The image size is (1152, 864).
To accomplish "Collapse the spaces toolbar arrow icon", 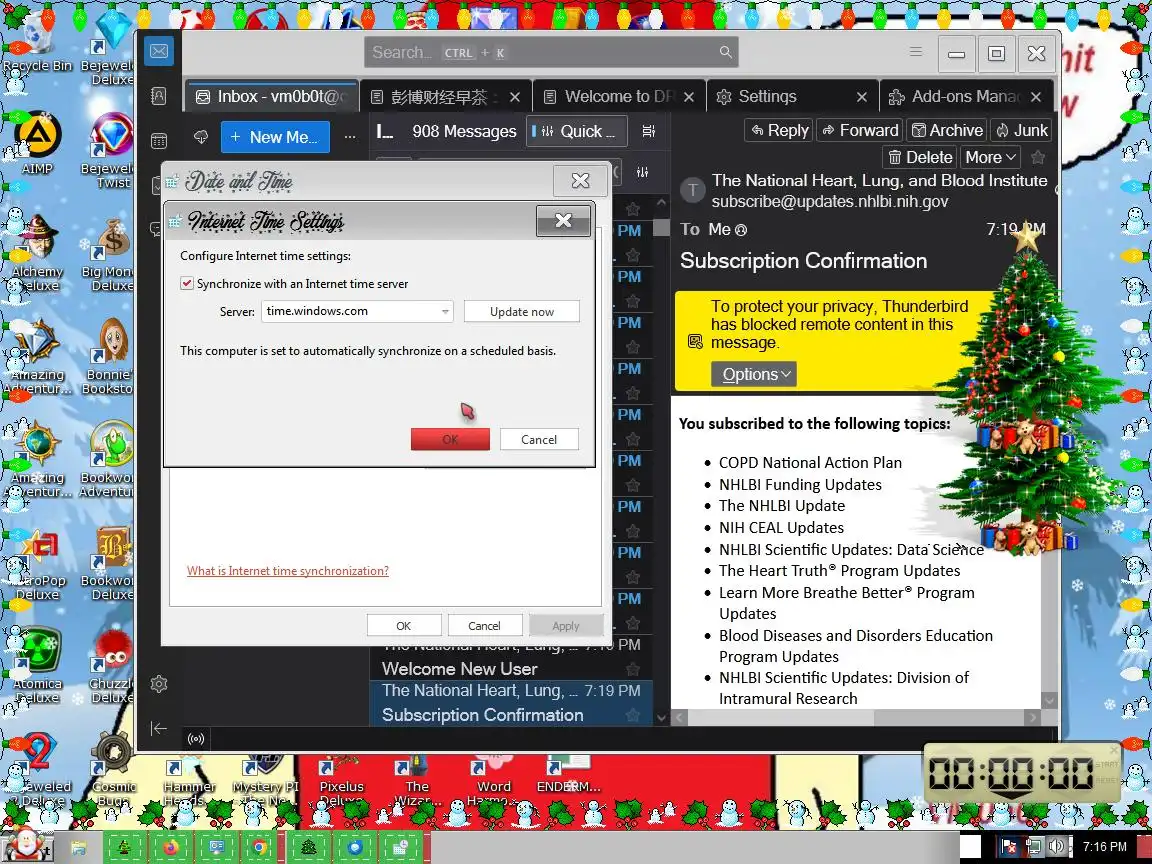I will tap(159, 728).
